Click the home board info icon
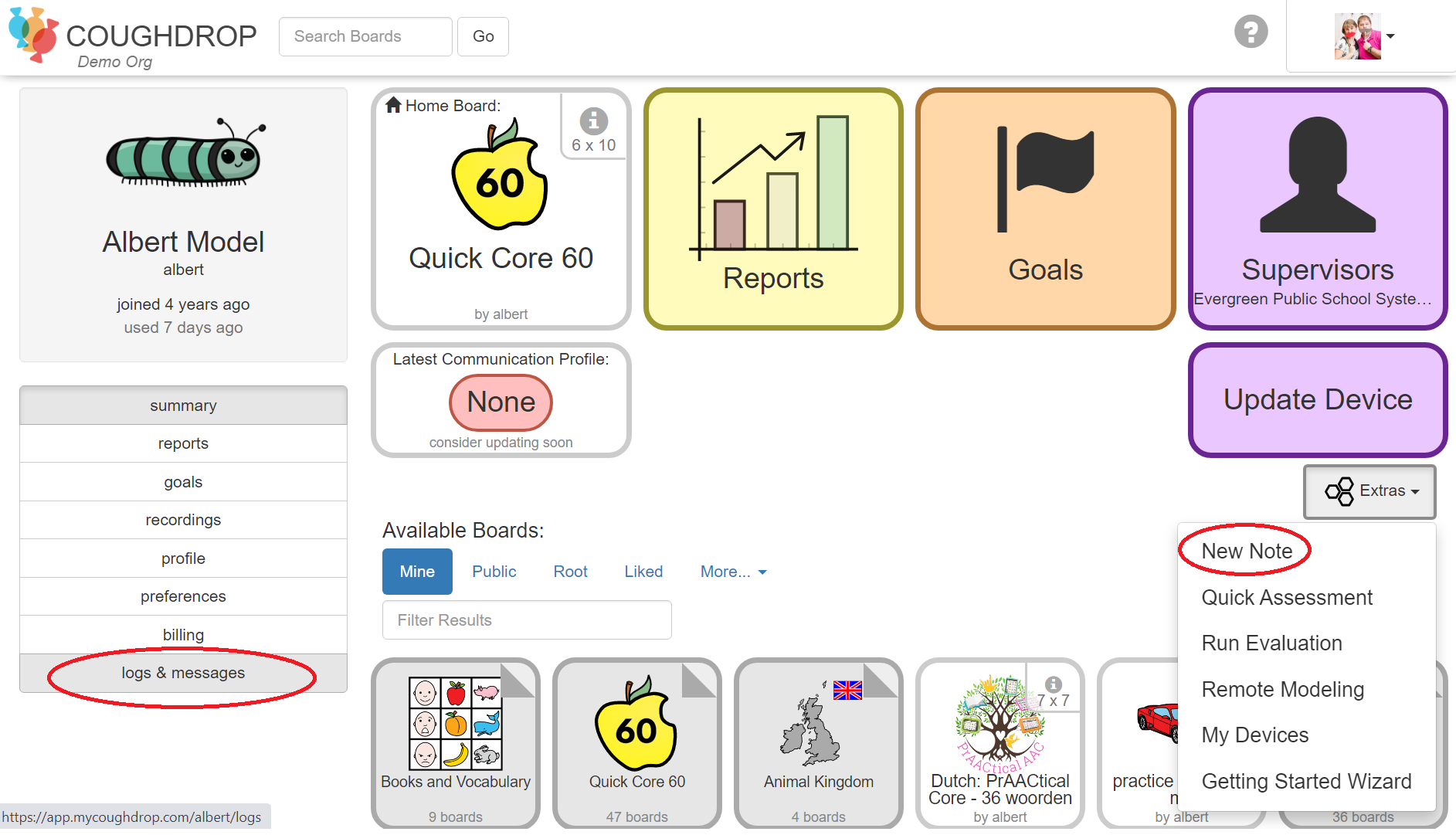This screenshot has height=835, width=1456. 593,120
